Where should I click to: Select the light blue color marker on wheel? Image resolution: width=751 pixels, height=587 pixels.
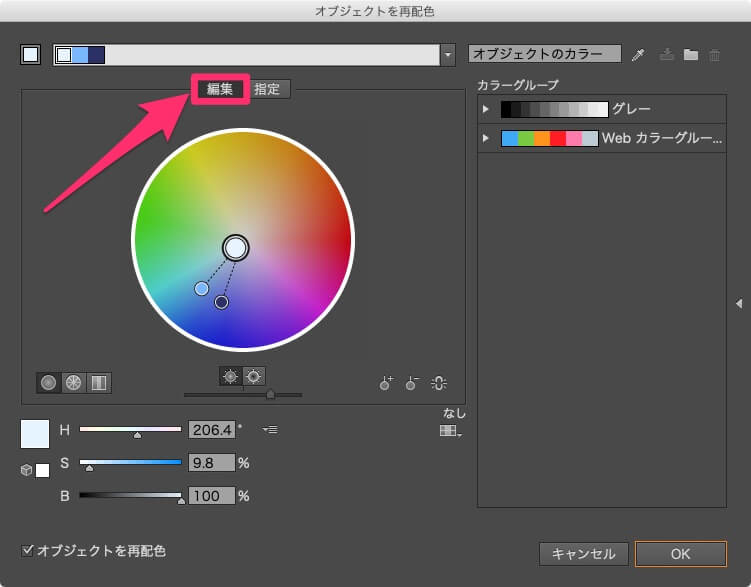202,289
